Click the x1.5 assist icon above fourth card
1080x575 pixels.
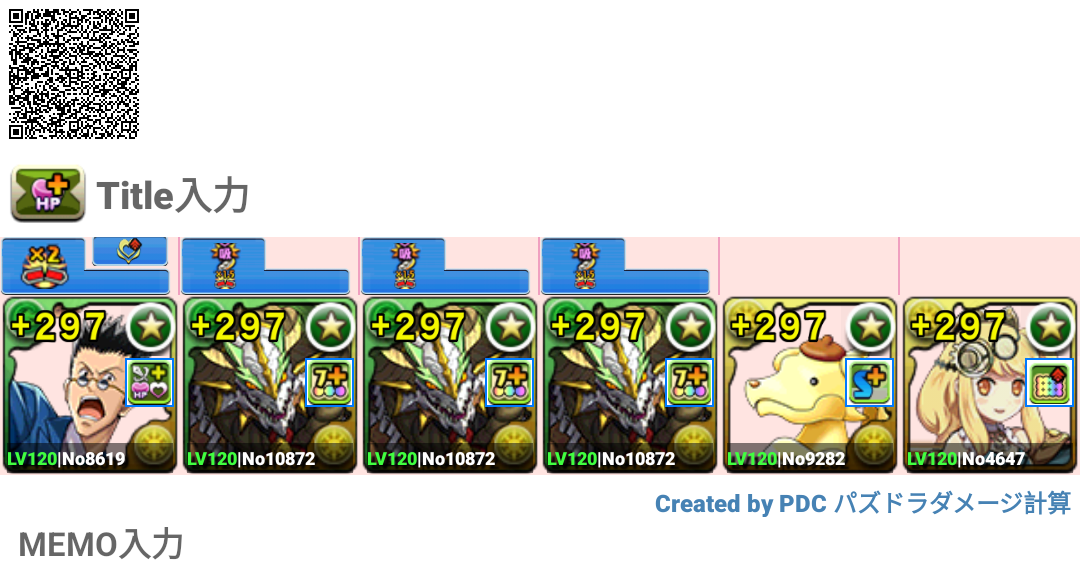point(585,266)
